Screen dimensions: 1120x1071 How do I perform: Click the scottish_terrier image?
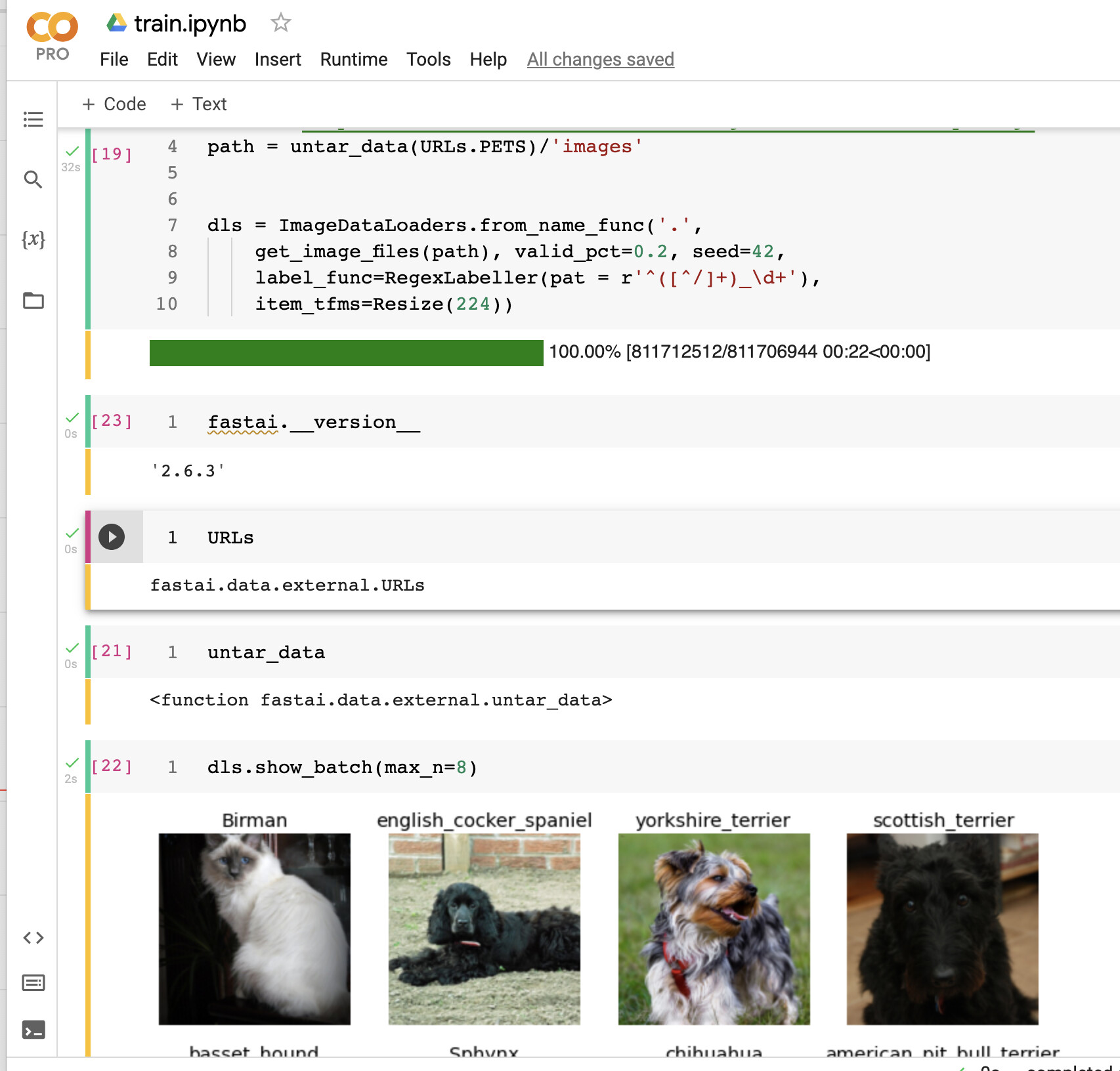click(943, 929)
